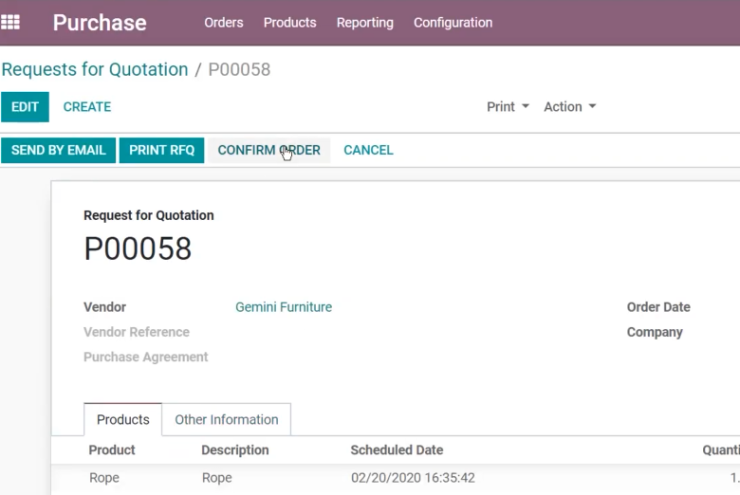Click the Purchase app title
This screenshot has height=495, width=740.
point(100,23)
